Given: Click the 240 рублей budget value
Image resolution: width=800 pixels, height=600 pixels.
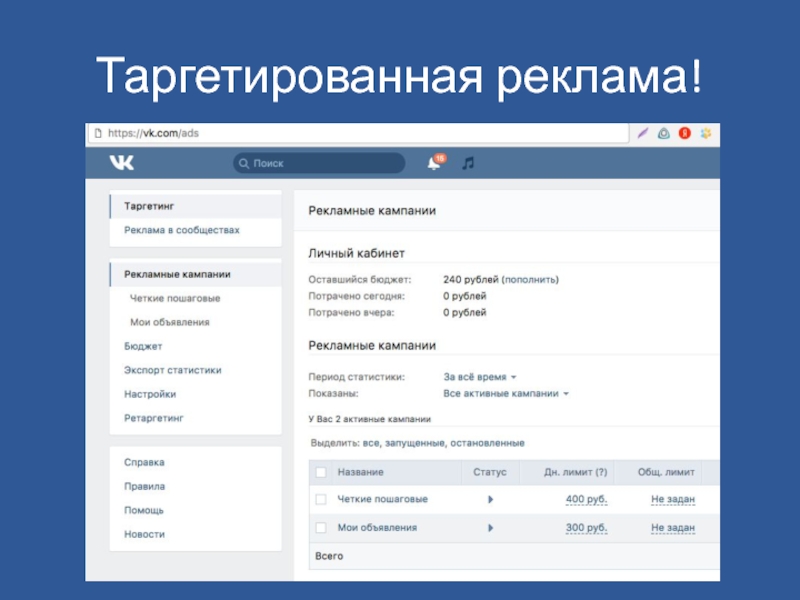Looking at the screenshot, I should 470,280.
